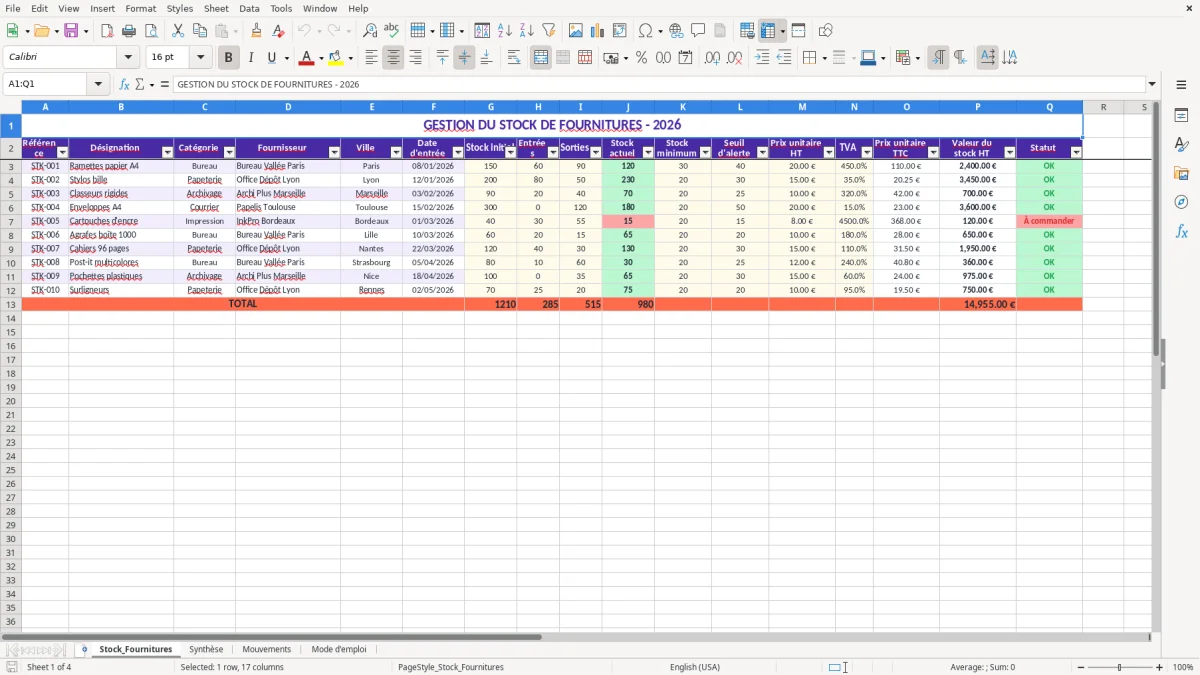Viewport: 1200px width, 675px height.
Task: Click the Spelling check icon
Action: point(392,31)
